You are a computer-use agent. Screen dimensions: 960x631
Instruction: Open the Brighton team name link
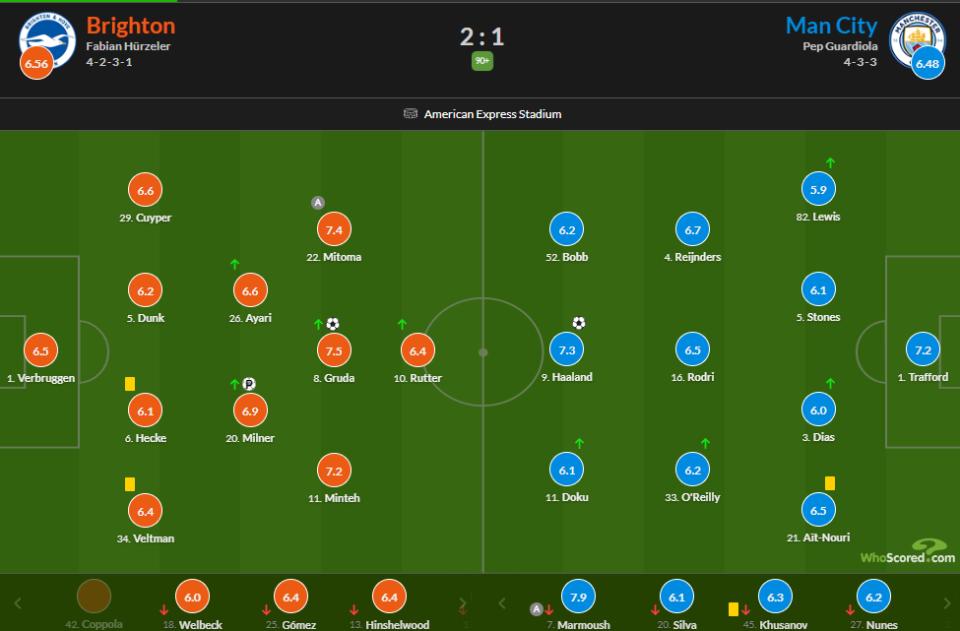click(x=130, y=26)
